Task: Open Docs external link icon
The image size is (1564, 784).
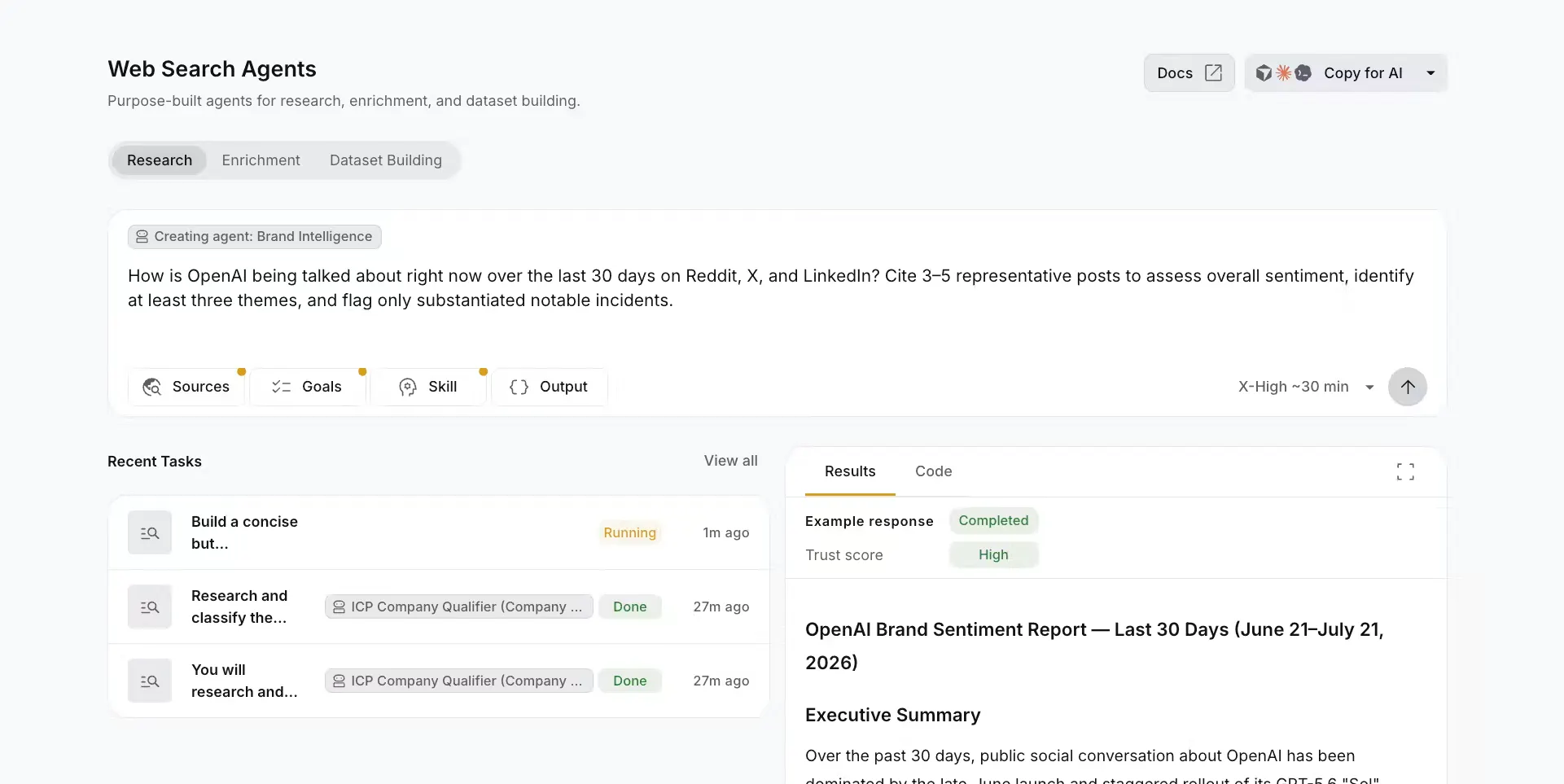Action: click(x=1213, y=72)
